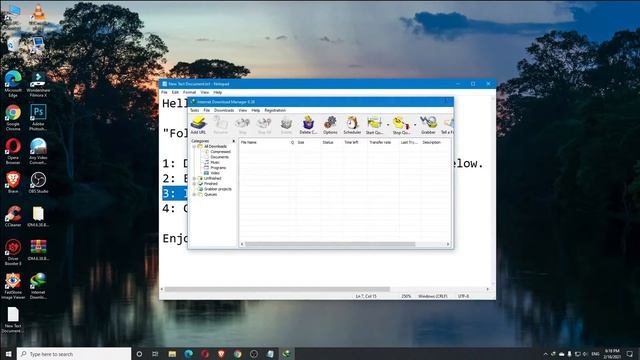The image size is (640, 360).
Task: Open the Downloads menu in IDM
Action: (224, 110)
